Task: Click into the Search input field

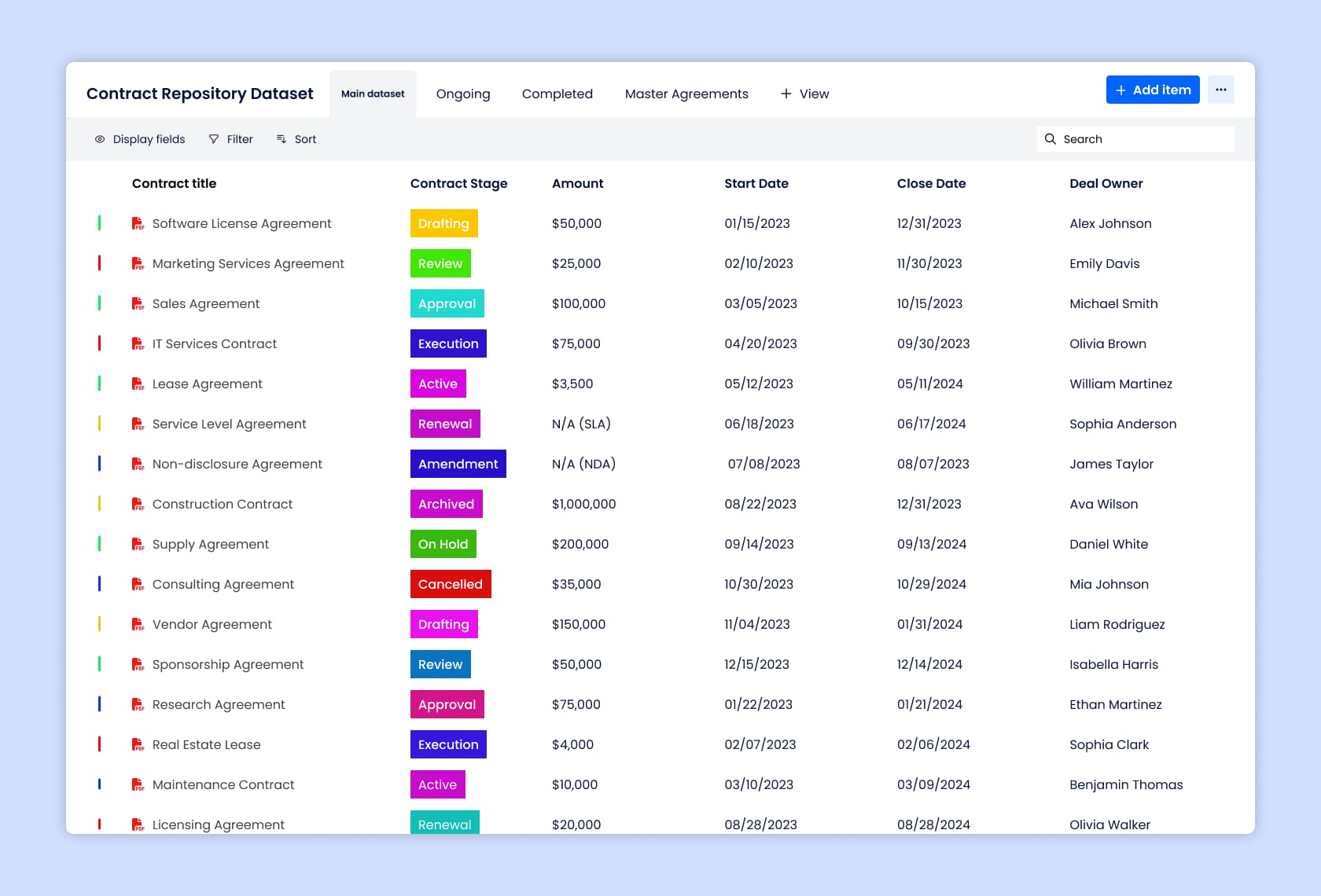Action: [1136, 139]
